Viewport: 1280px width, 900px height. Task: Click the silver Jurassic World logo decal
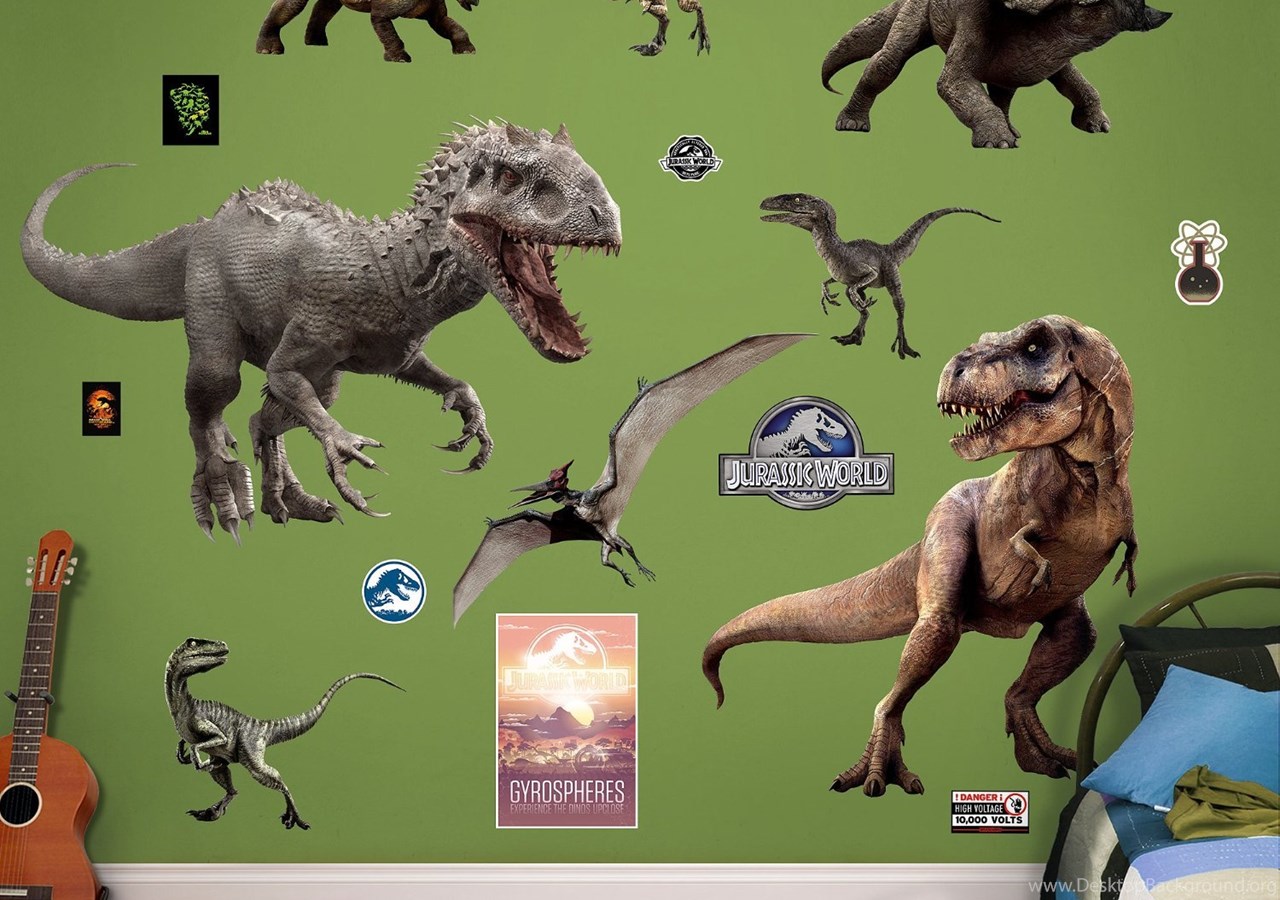806,453
